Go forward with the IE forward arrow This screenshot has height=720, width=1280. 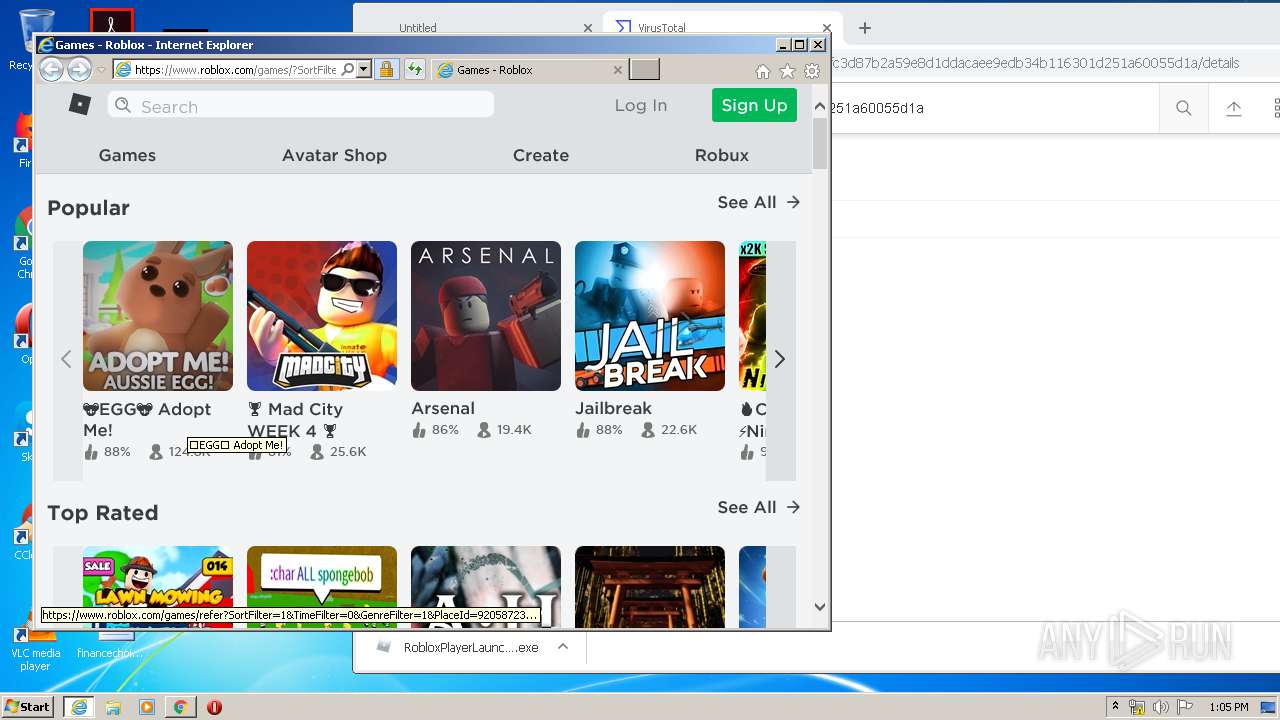coord(79,69)
